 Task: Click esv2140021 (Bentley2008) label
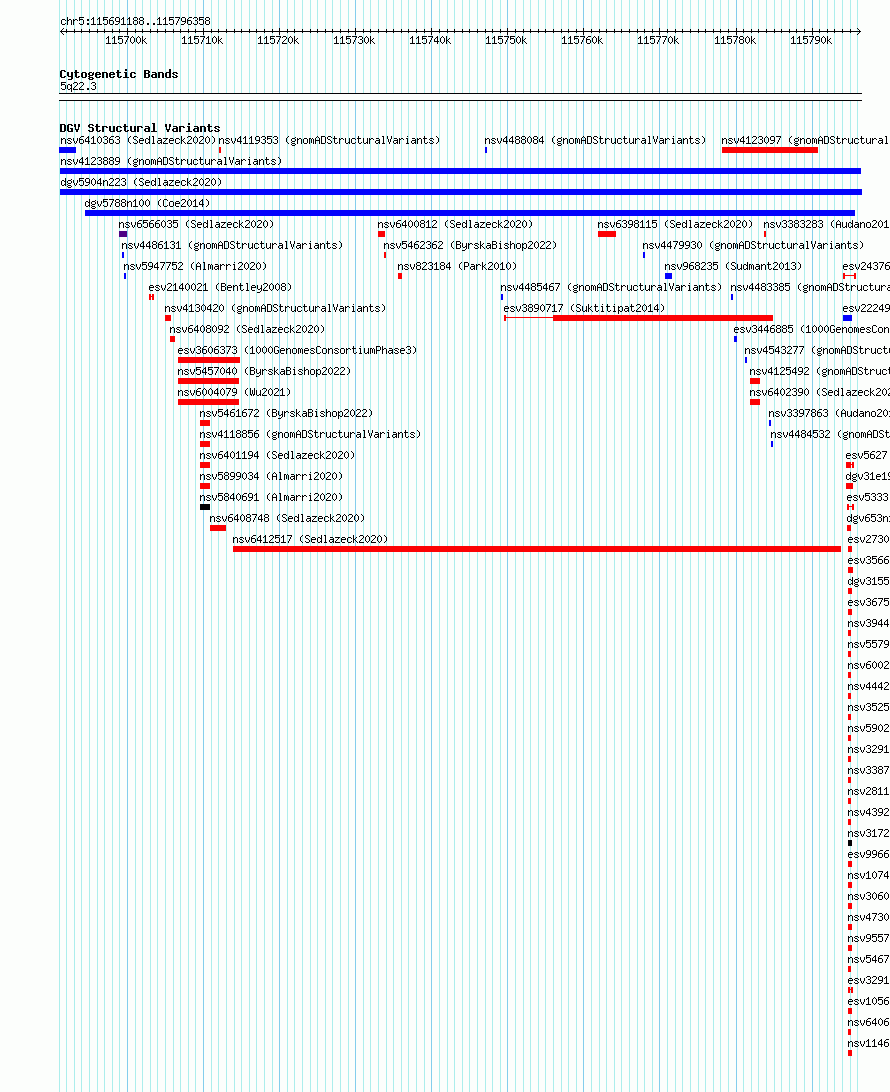coord(220,287)
